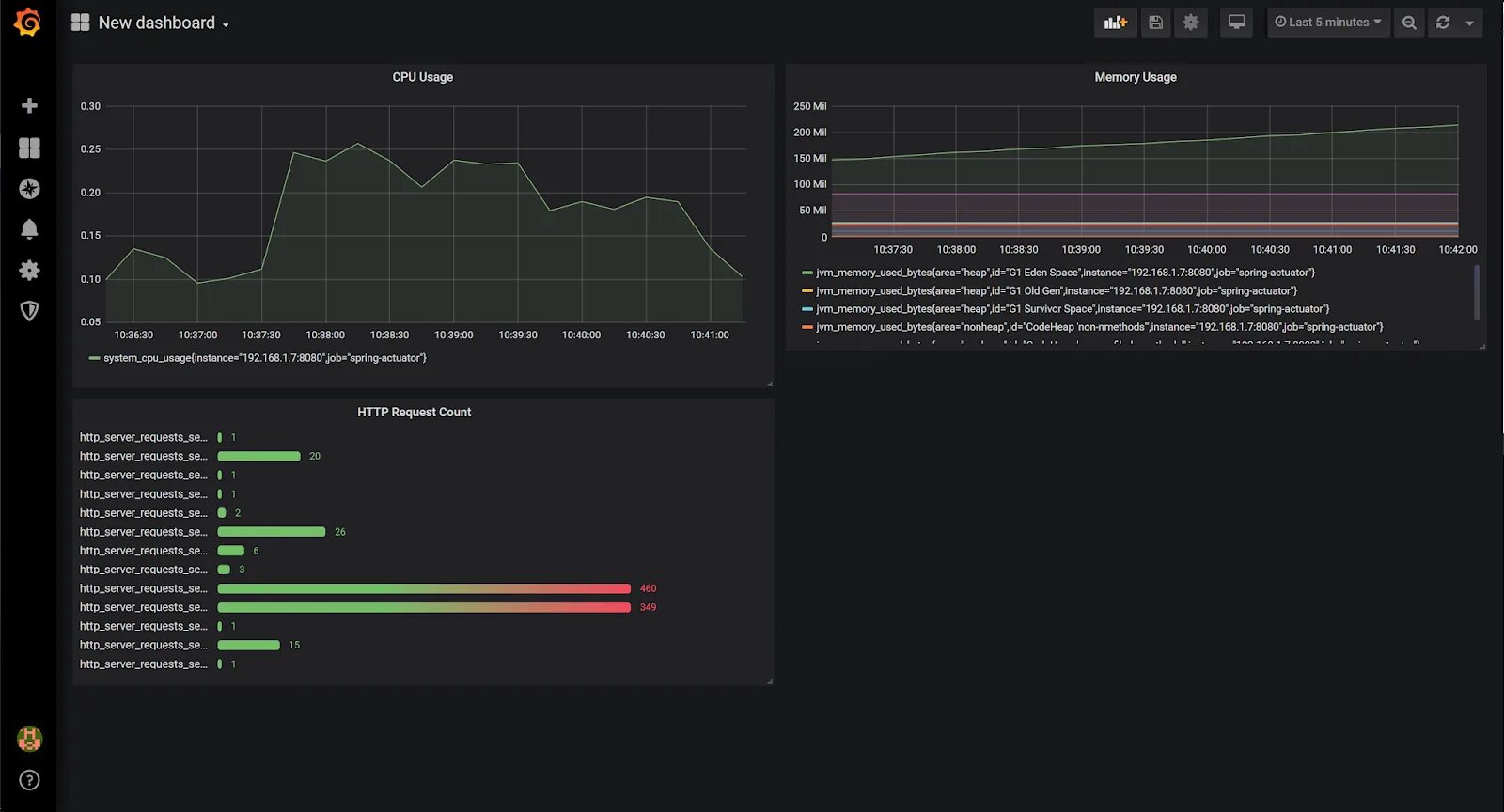
Task: Click the bar gauge with value 15
Action: click(x=248, y=645)
